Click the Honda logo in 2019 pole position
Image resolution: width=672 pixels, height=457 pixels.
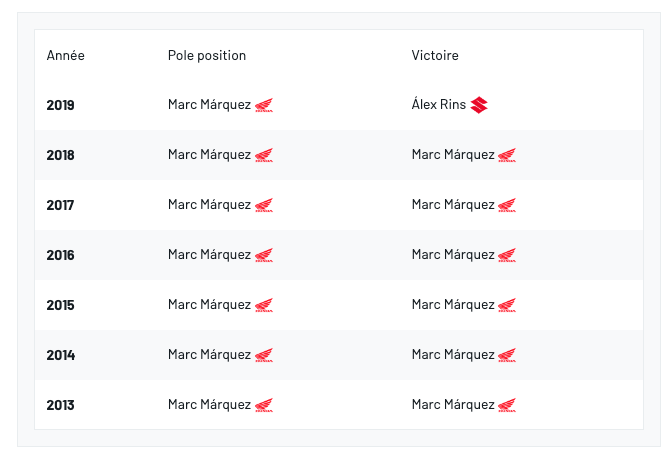click(264, 105)
